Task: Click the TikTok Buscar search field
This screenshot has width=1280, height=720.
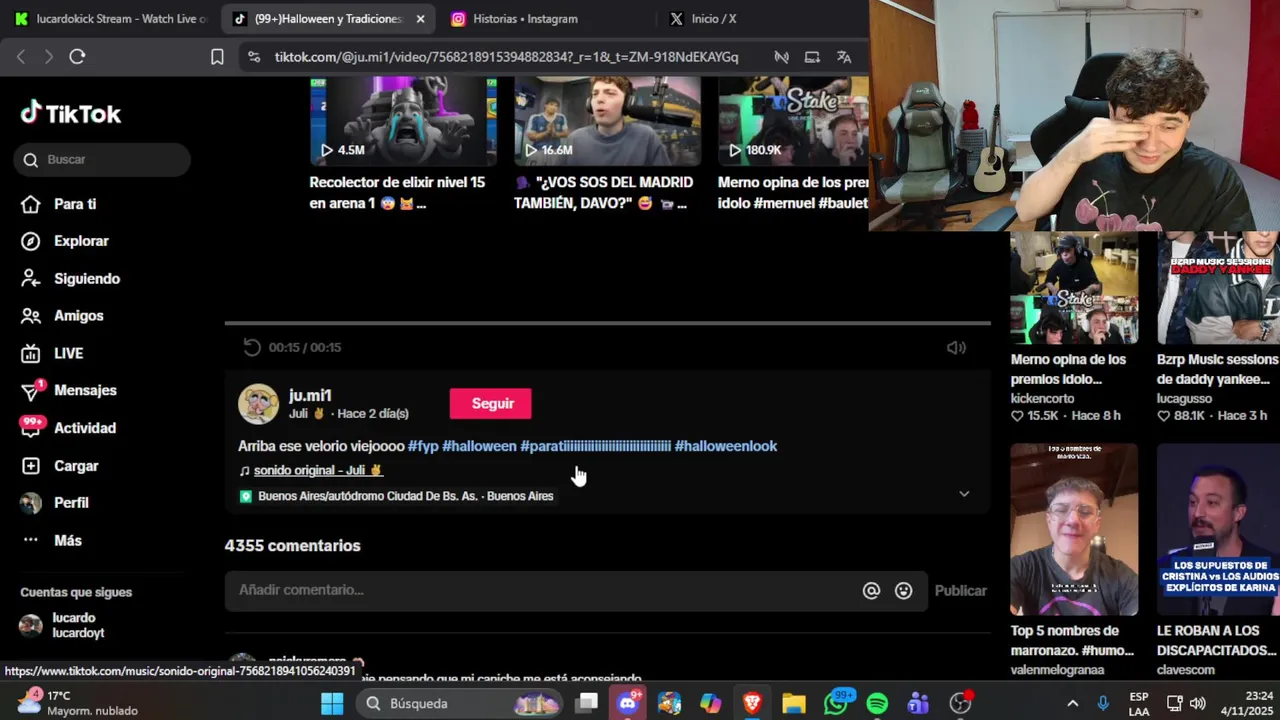Action: click(102, 160)
